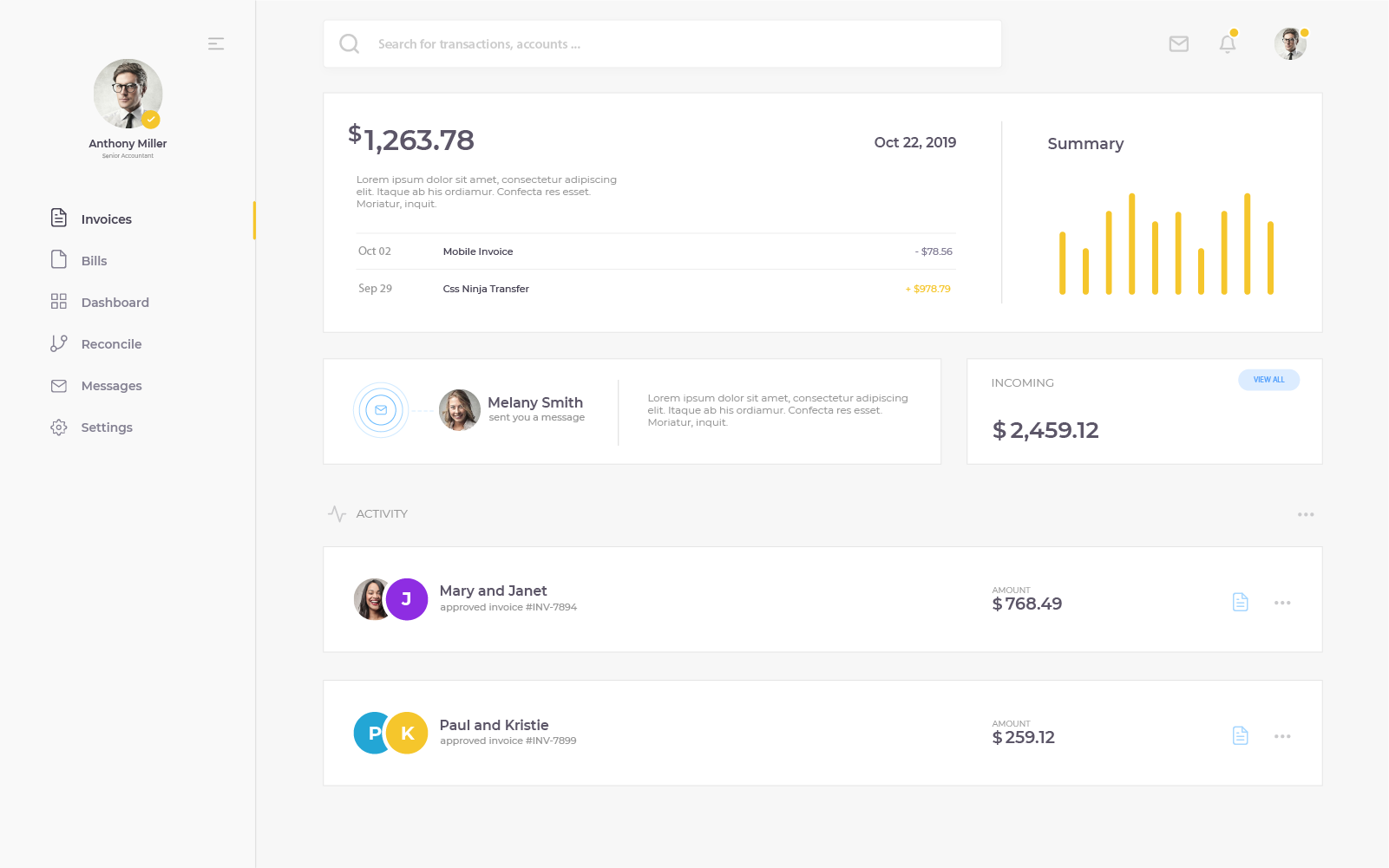1389x868 pixels.
Task: Click verified badge on Anthony Miller's avatar
Action: point(151,120)
